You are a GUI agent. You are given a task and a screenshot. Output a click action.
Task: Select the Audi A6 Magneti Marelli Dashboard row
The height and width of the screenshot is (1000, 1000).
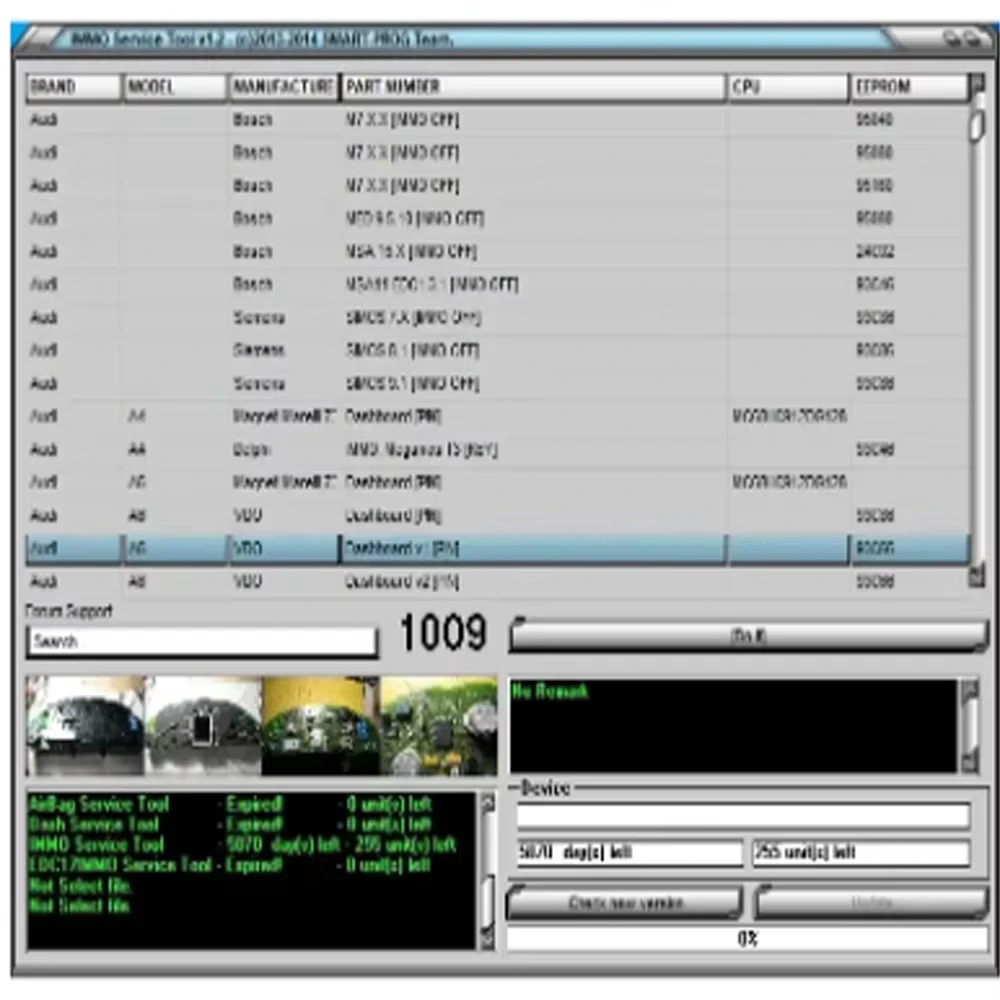point(497,482)
